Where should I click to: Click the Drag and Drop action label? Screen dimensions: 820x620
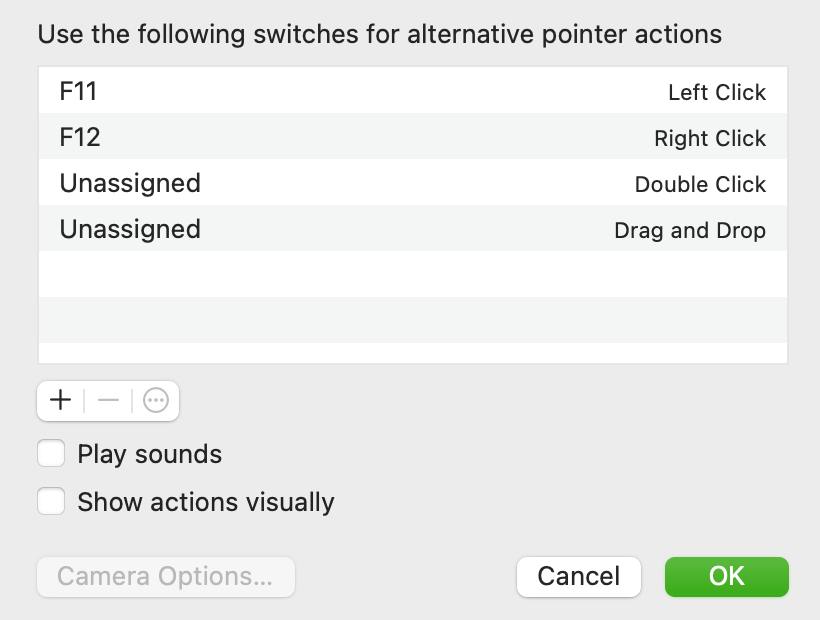[690, 231]
